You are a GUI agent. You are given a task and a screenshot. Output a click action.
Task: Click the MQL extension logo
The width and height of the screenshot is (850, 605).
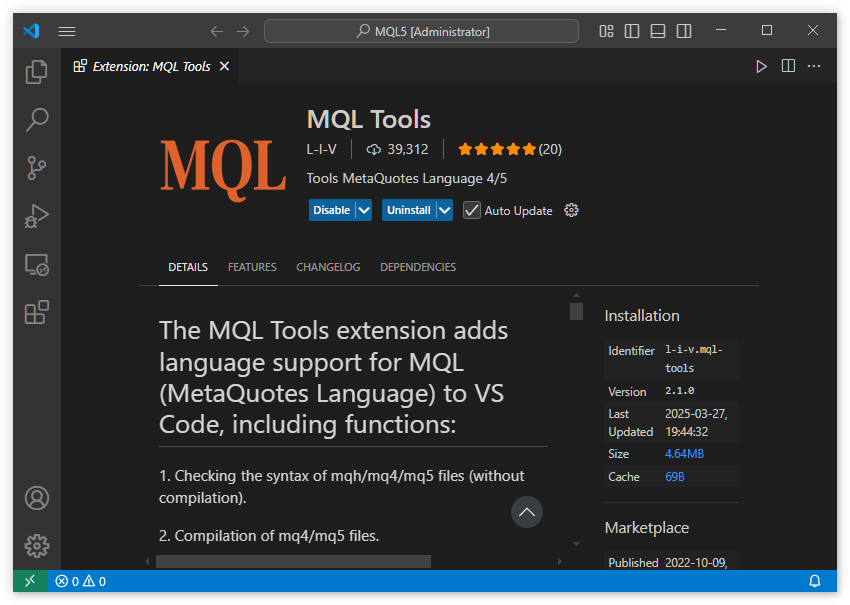click(x=223, y=171)
